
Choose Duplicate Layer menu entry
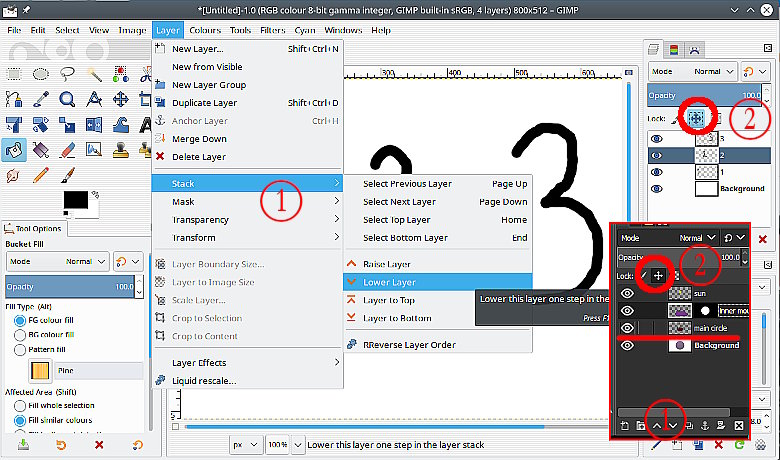click(x=247, y=102)
